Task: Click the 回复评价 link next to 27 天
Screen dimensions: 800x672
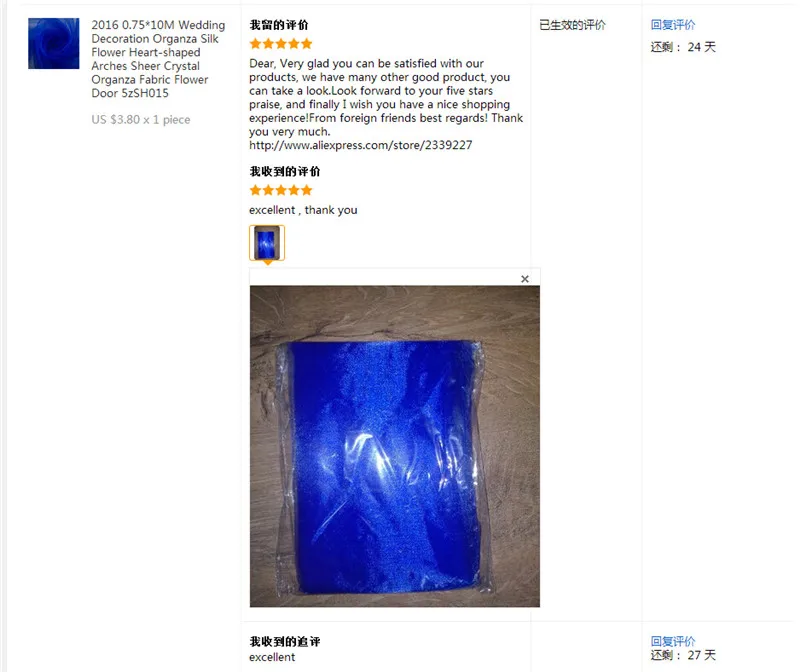Action: pyautogui.click(x=672, y=641)
